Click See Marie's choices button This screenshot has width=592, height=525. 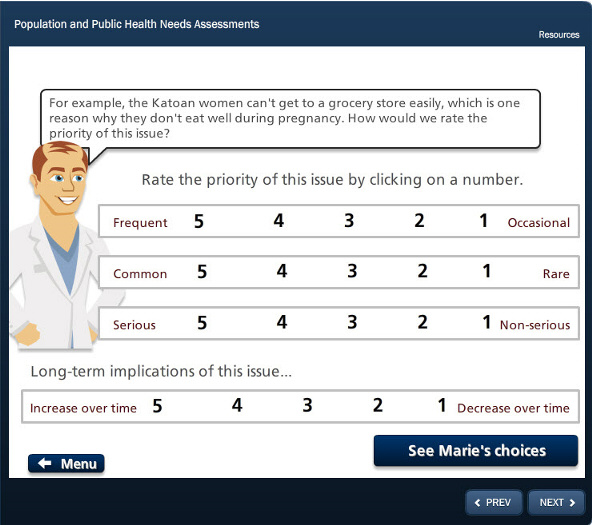tap(476, 451)
